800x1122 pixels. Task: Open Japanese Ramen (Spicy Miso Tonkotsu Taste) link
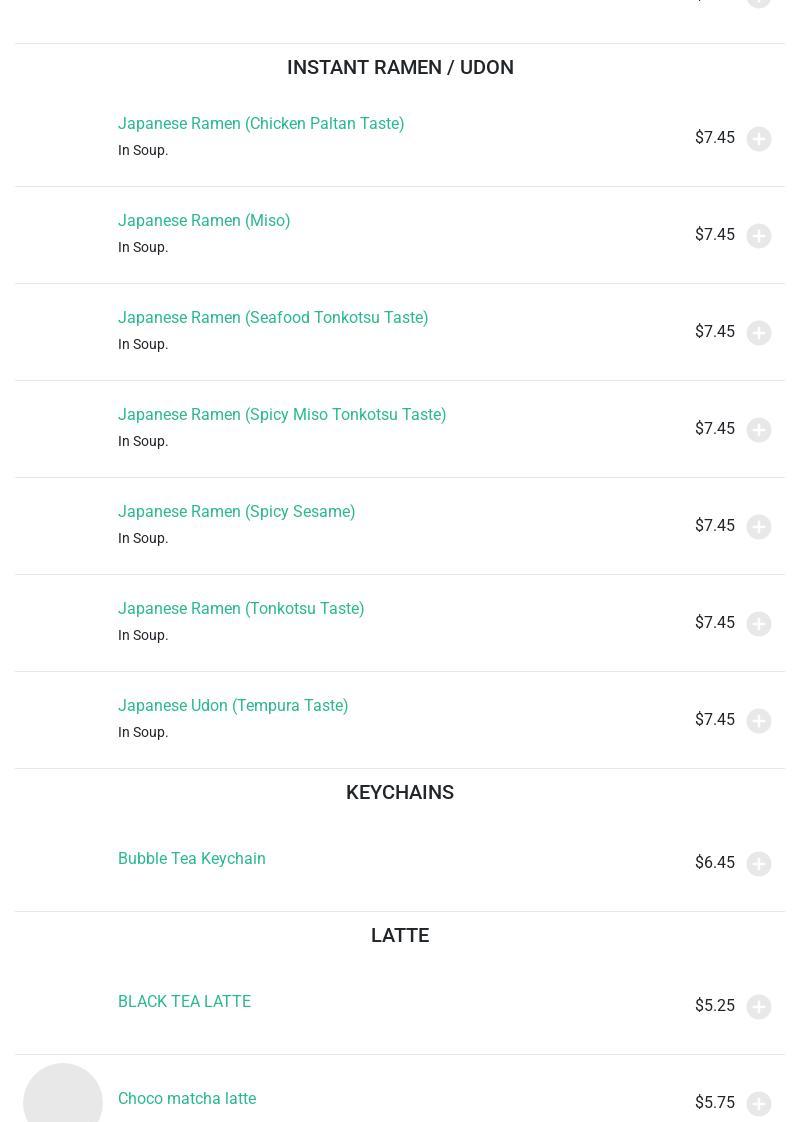coord(282,414)
